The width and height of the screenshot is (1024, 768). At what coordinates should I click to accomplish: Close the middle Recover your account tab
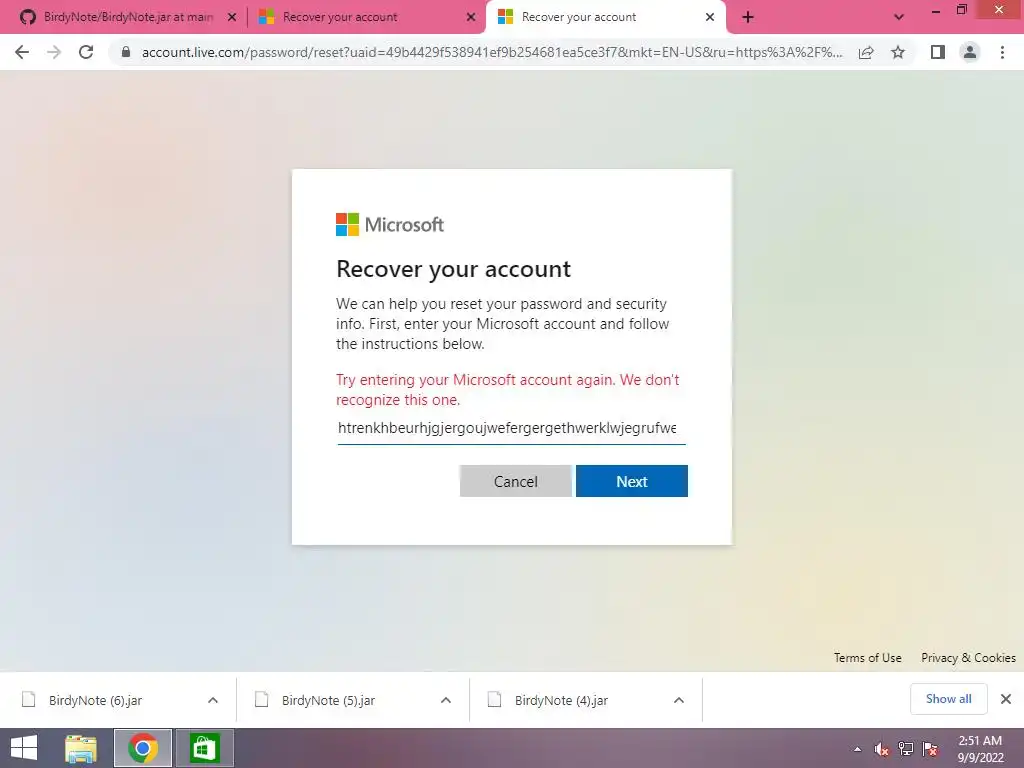pyautogui.click(x=471, y=17)
